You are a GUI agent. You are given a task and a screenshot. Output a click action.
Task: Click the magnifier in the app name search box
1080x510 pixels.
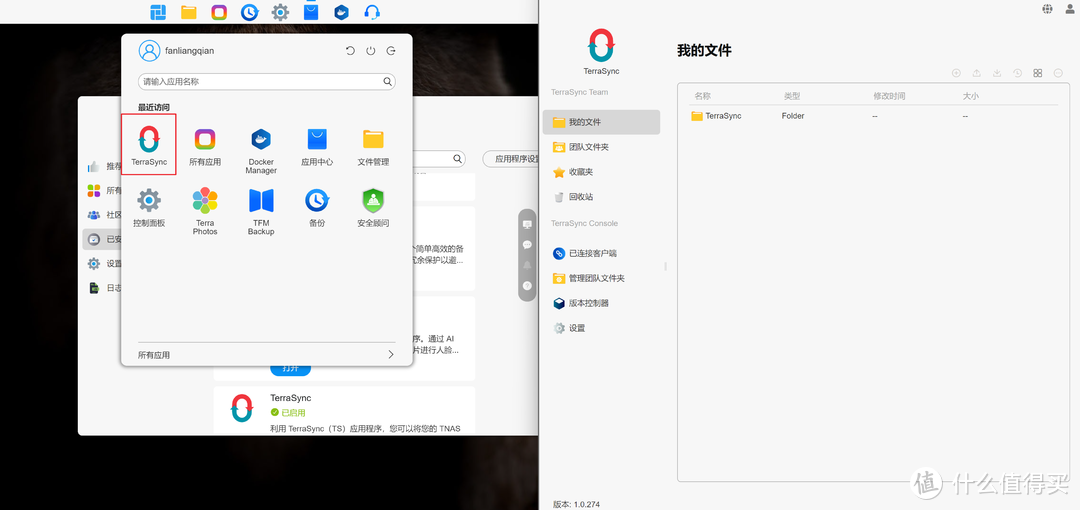point(388,81)
